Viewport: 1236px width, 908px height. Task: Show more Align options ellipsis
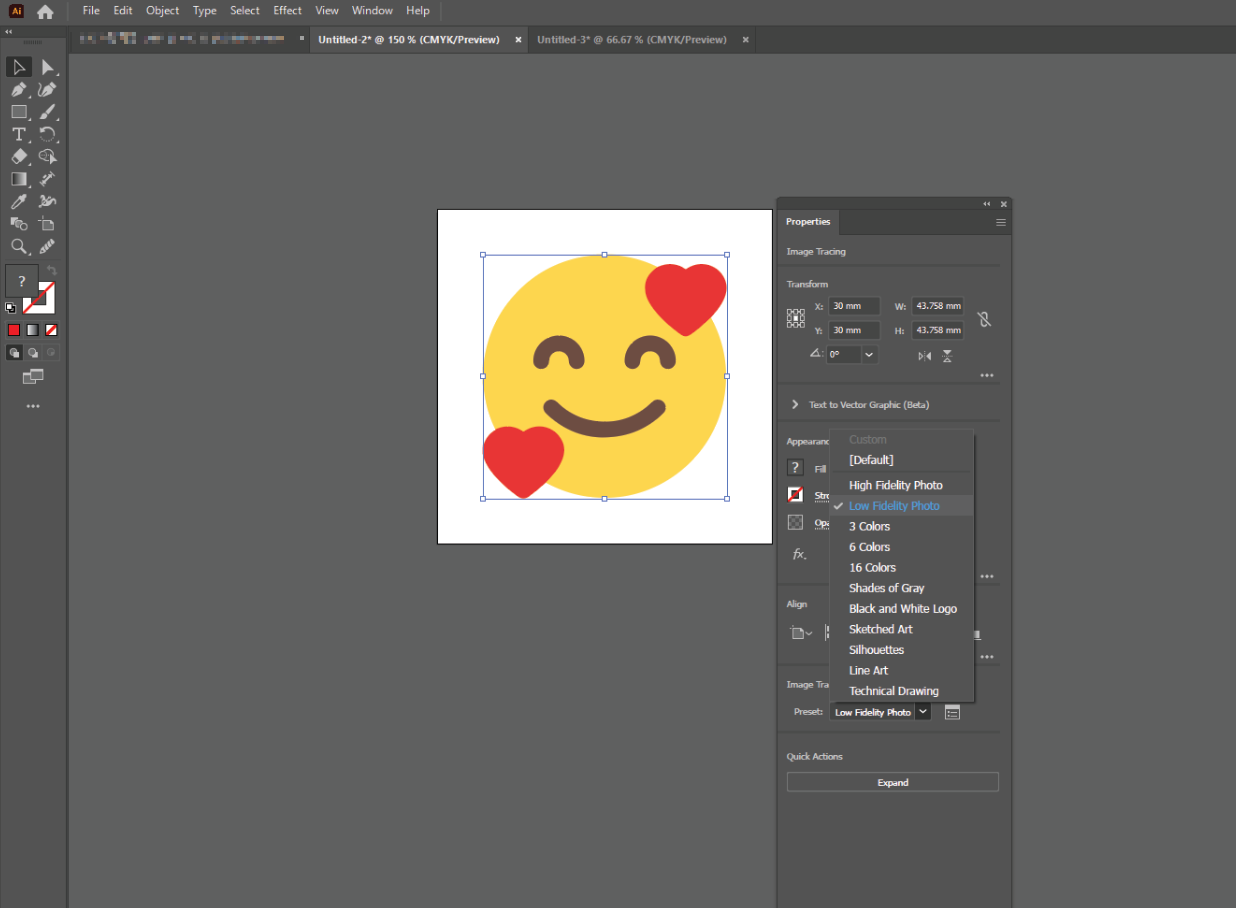coord(987,657)
